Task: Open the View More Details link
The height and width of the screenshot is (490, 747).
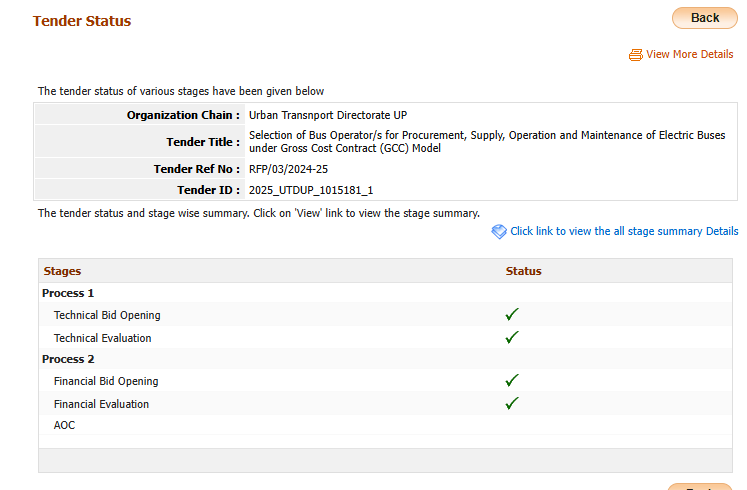Action: (x=689, y=54)
